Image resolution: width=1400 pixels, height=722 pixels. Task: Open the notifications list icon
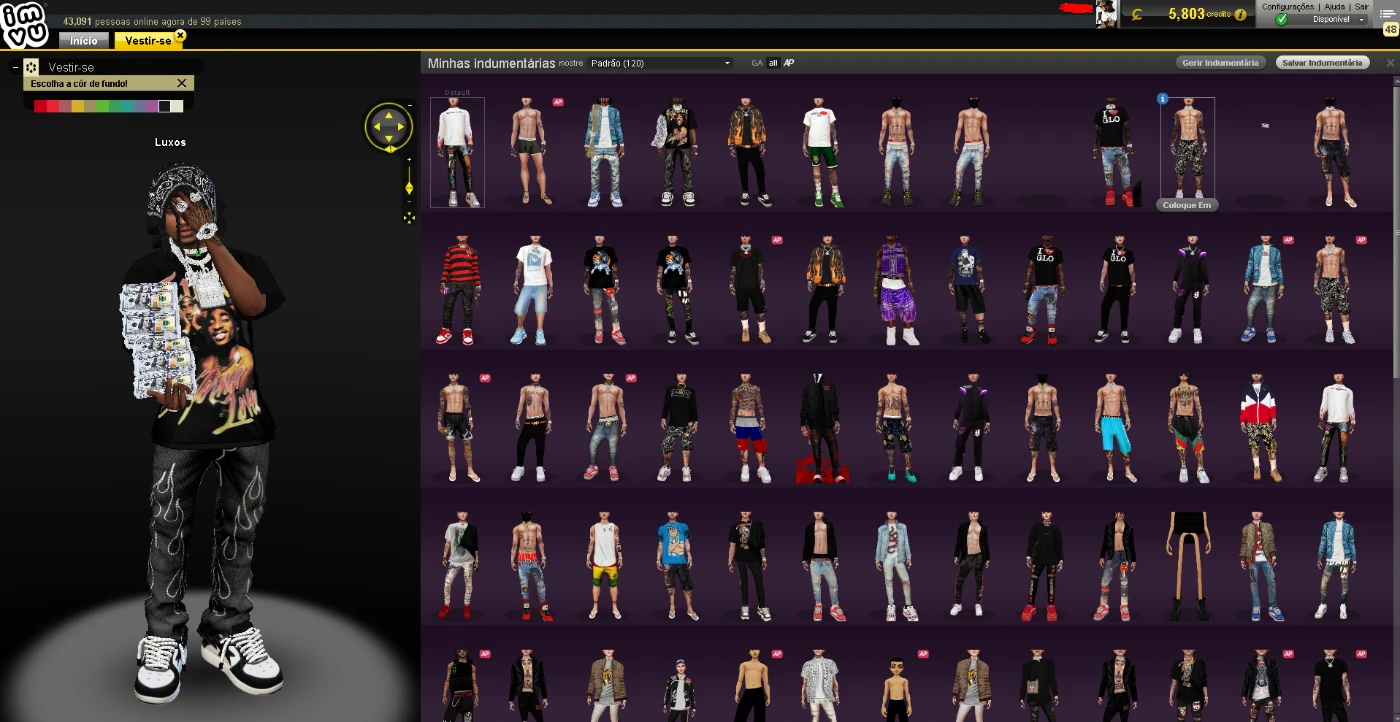[1389, 13]
